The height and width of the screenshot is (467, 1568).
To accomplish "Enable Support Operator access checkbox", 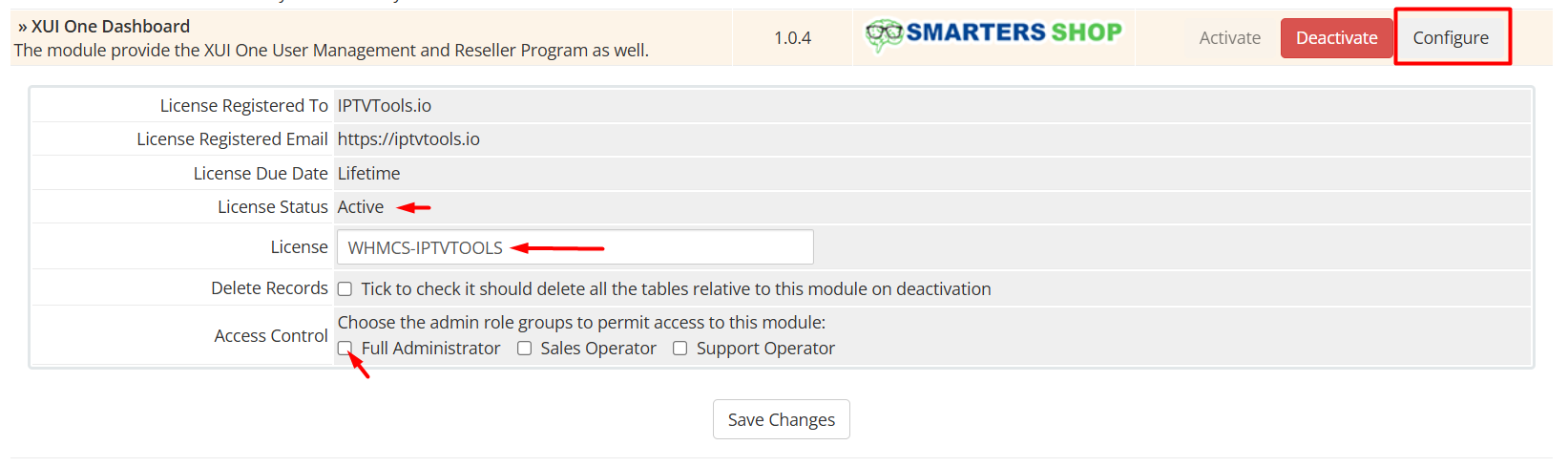I will pyautogui.click(x=679, y=349).
